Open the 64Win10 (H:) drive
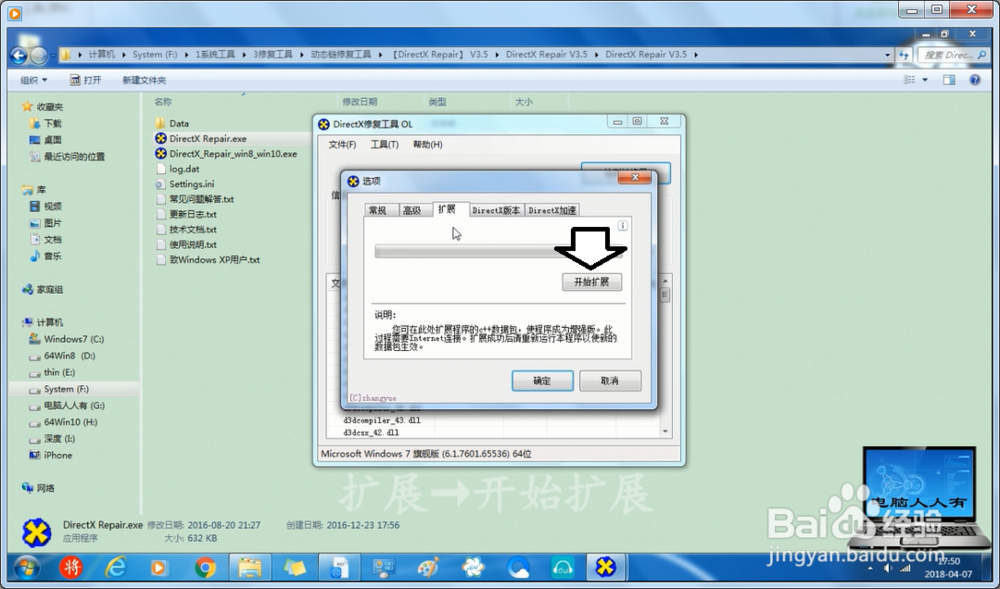 coord(63,422)
